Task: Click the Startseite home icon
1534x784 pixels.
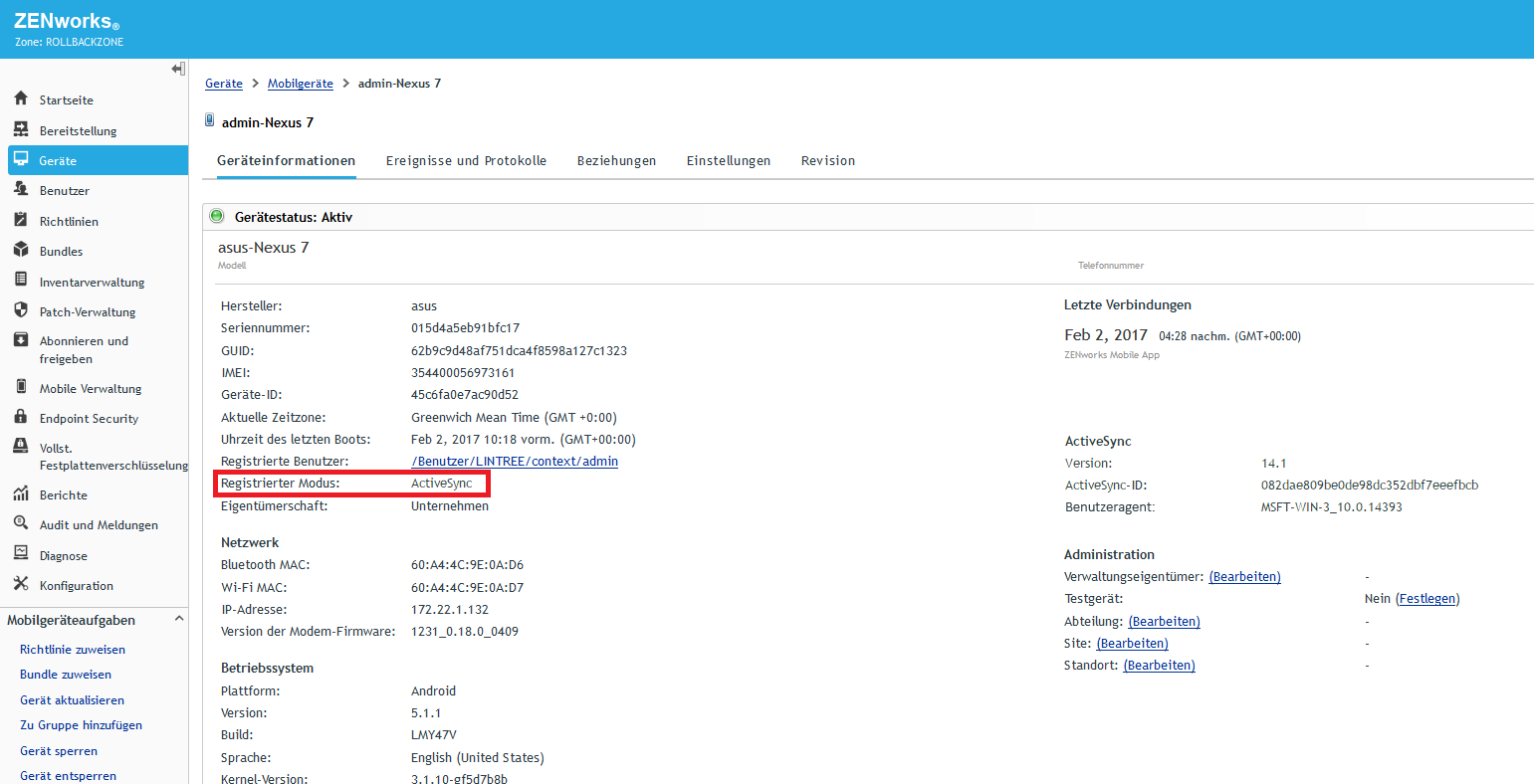Action: pos(21,99)
